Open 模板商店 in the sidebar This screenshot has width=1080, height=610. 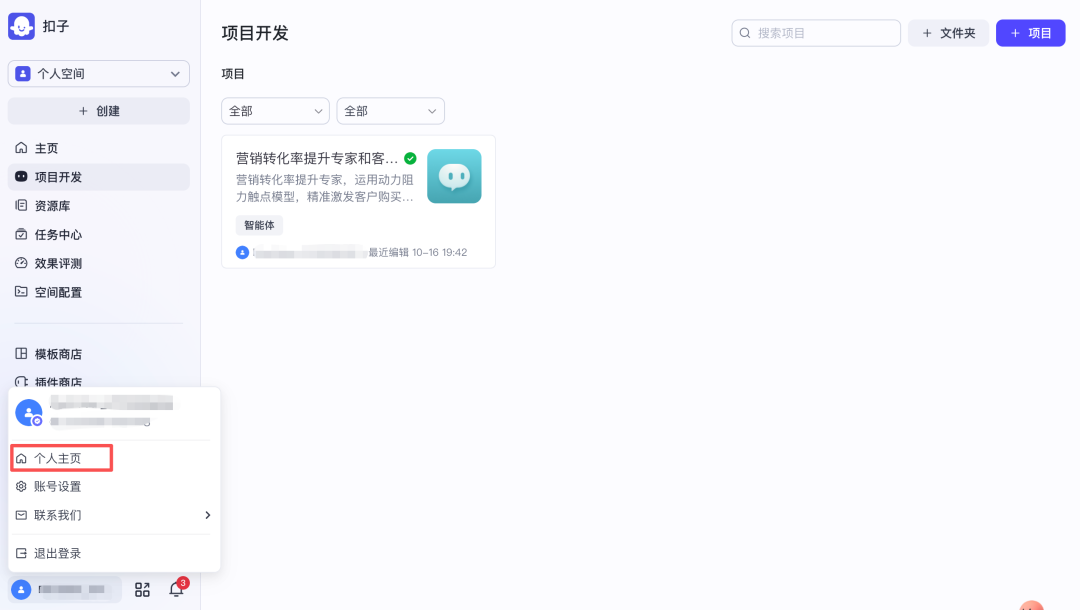tap(98, 354)
